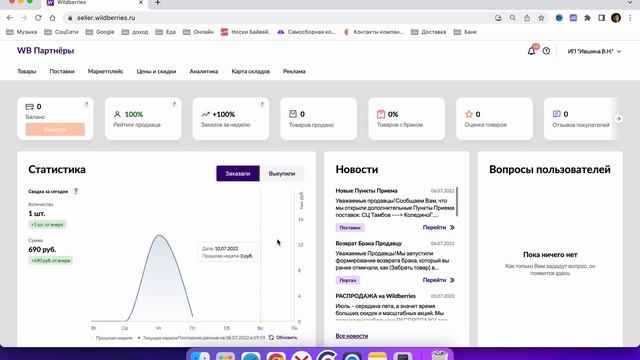The width and height of the screenshot is (640, 360).
Task: Click the WB Партнёры logo
Action: click(x=45, y=51)
